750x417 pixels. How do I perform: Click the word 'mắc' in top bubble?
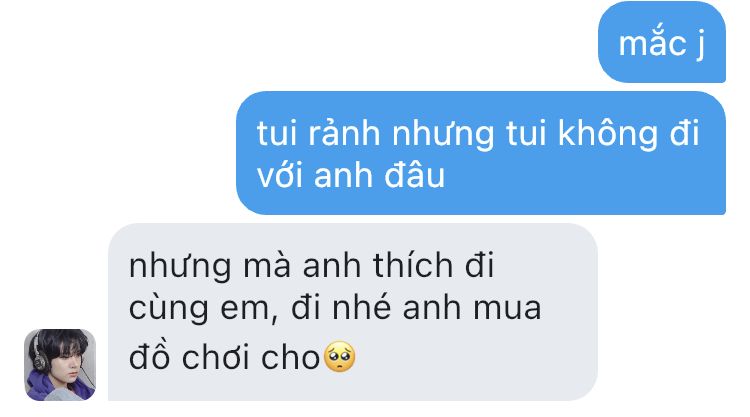point(652,42)
